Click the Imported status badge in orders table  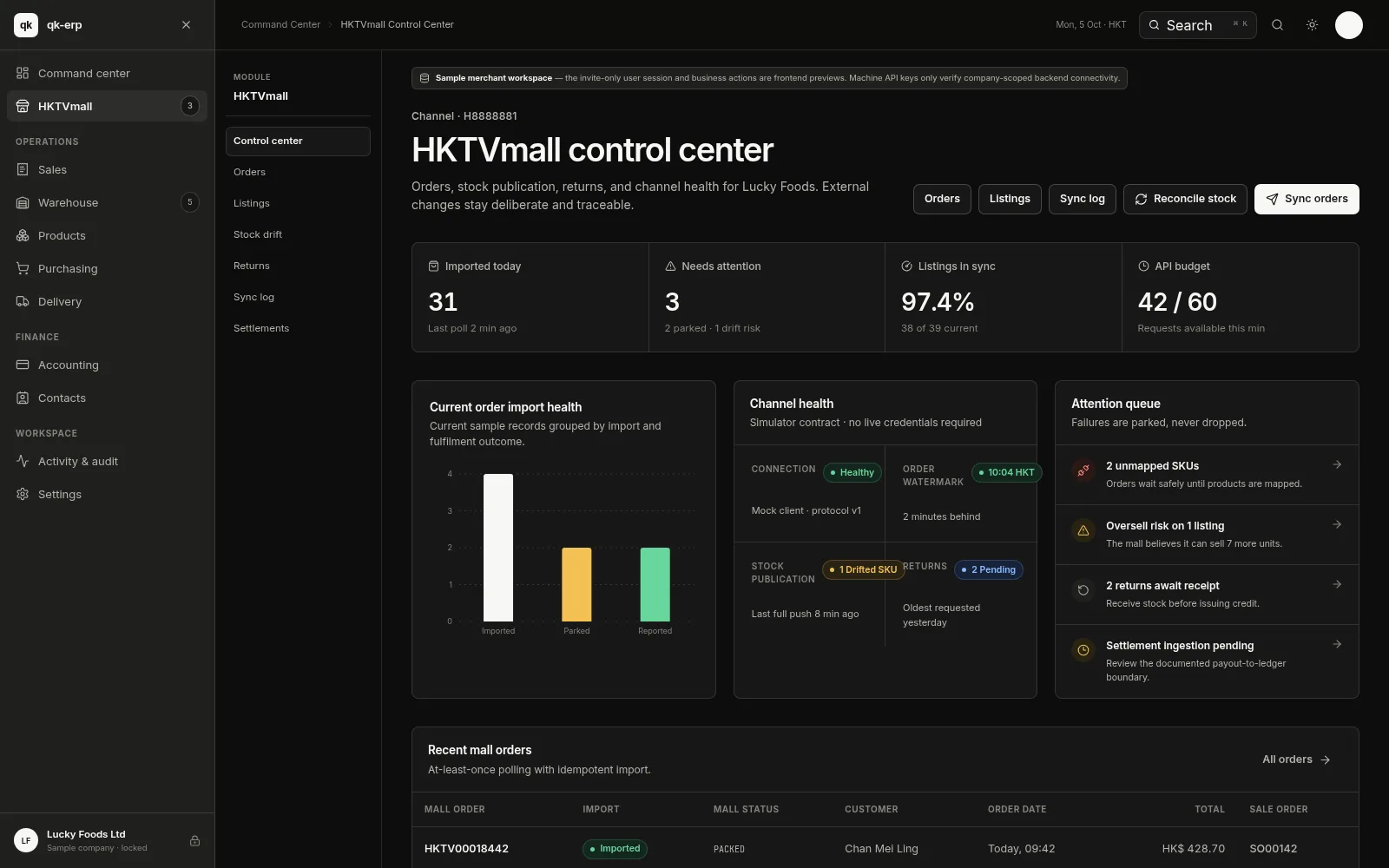coord(615,849)
